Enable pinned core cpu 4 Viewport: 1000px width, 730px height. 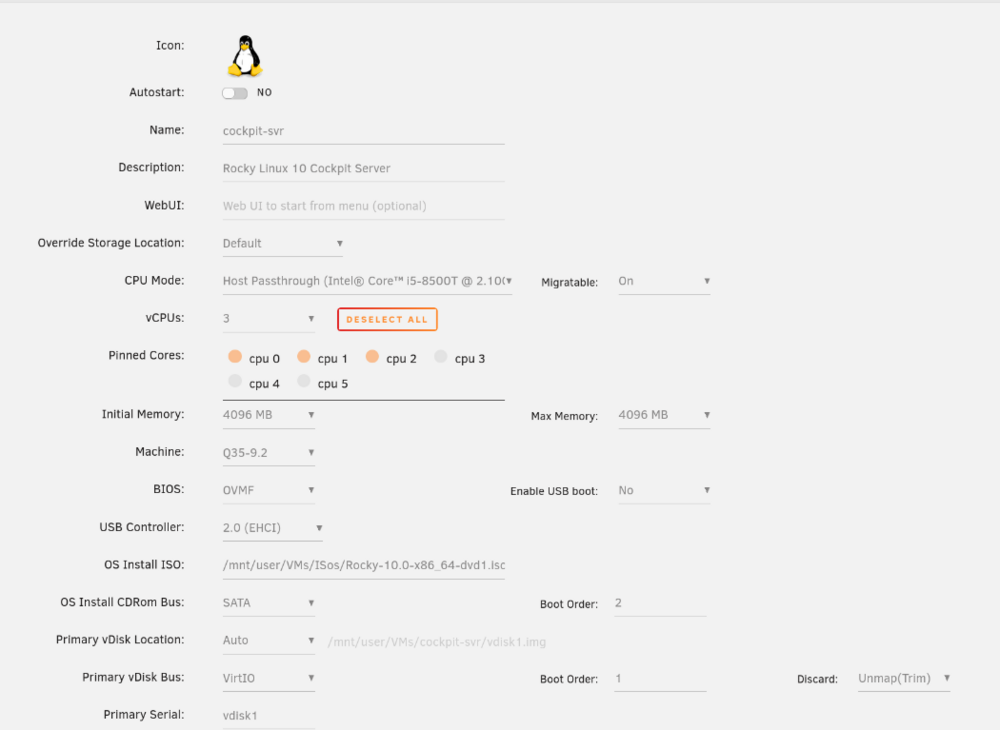[x=235, y=381]
